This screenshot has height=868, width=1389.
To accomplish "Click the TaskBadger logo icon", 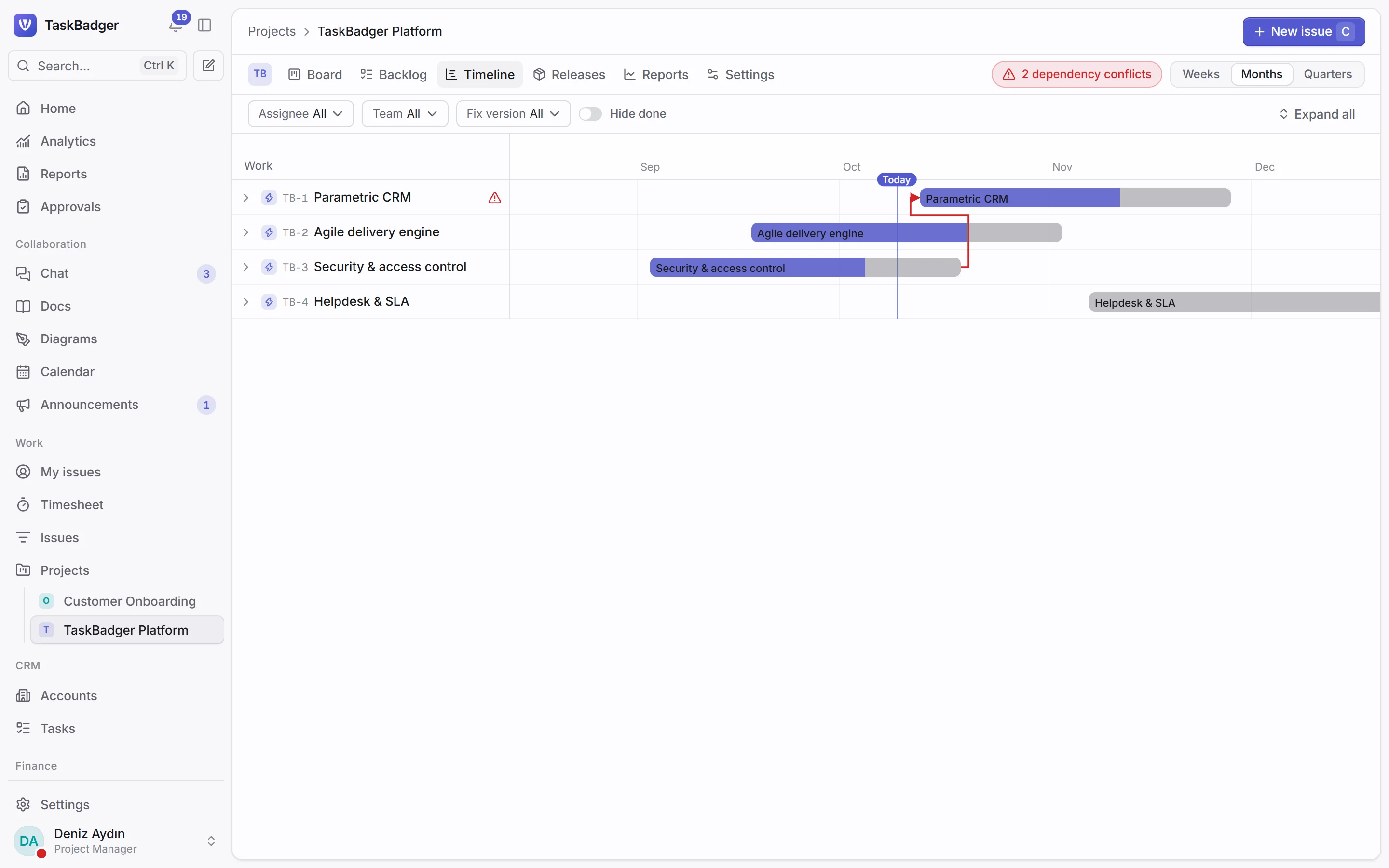I will tap(25, 25).
